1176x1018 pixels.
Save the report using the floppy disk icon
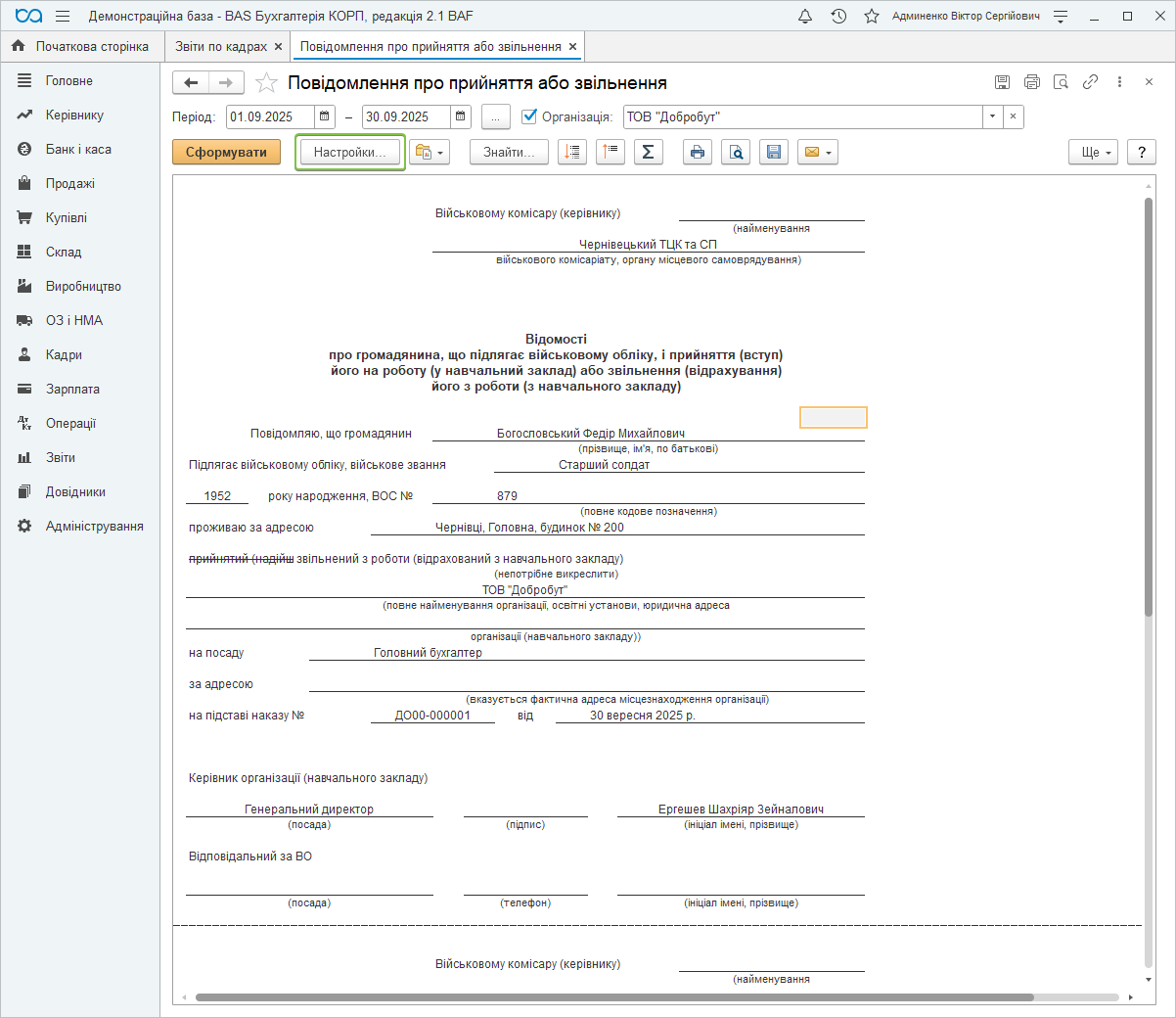pyautogui.click(x=774, y=152)
